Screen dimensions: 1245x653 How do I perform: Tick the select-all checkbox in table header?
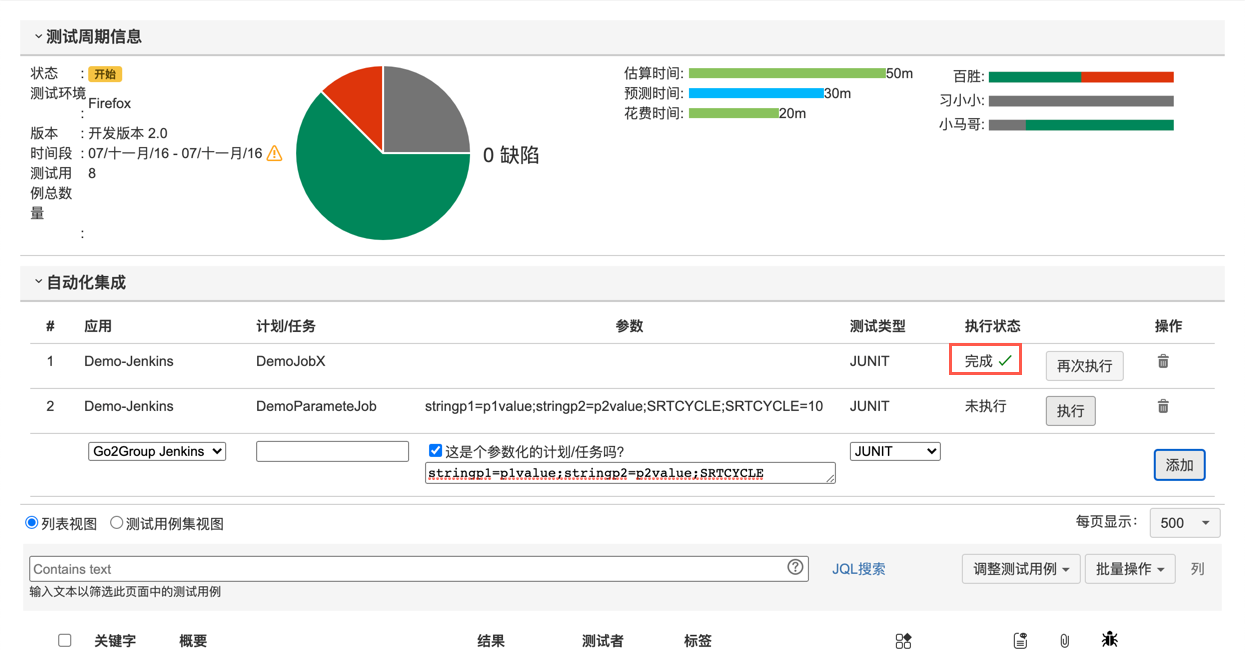click(65, 640)
